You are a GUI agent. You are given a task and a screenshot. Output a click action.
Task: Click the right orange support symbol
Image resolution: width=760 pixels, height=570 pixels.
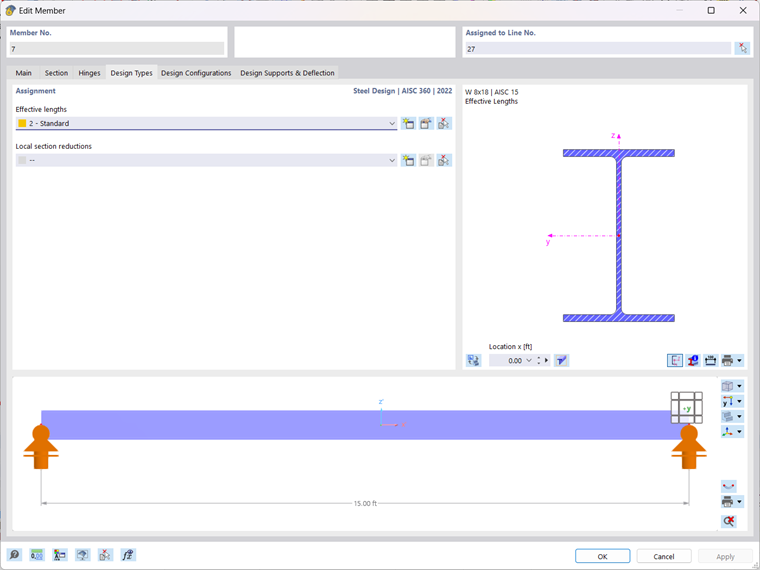(x=689, y=447)
